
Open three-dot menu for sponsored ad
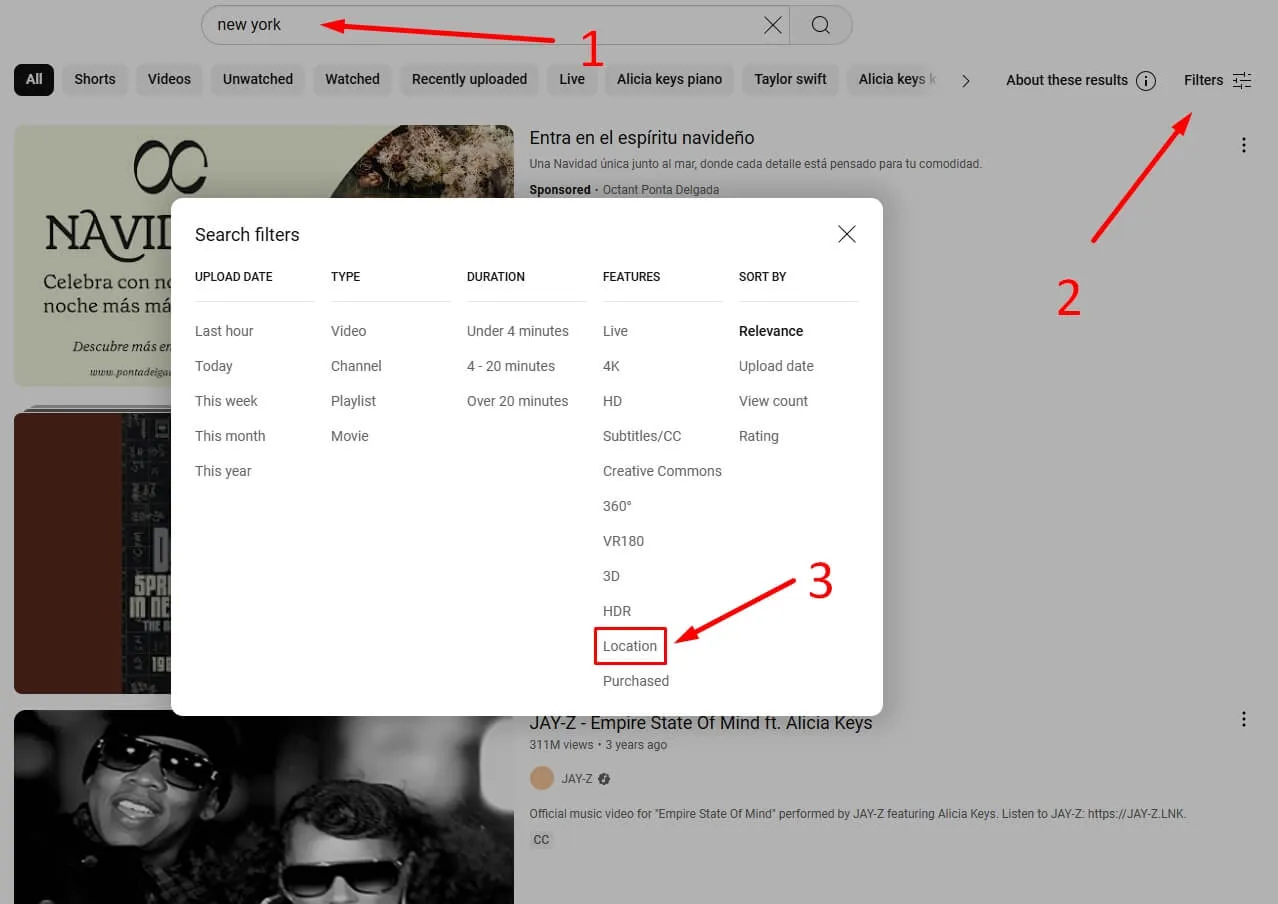click(x=1243, y=145)
